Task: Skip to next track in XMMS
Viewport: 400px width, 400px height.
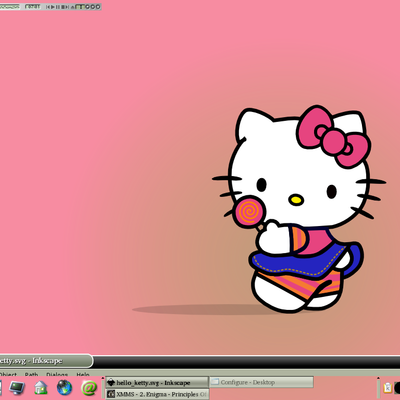Action: [67, 7]
